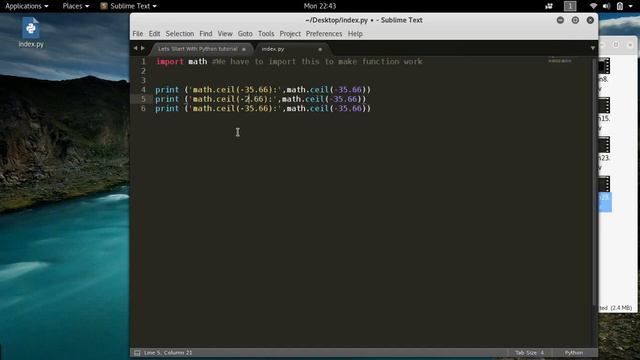Open the Tab Size: 4 selector
The width and height of the screenshot is (640, 360).
pyautogui.click(x=529, y=353)
